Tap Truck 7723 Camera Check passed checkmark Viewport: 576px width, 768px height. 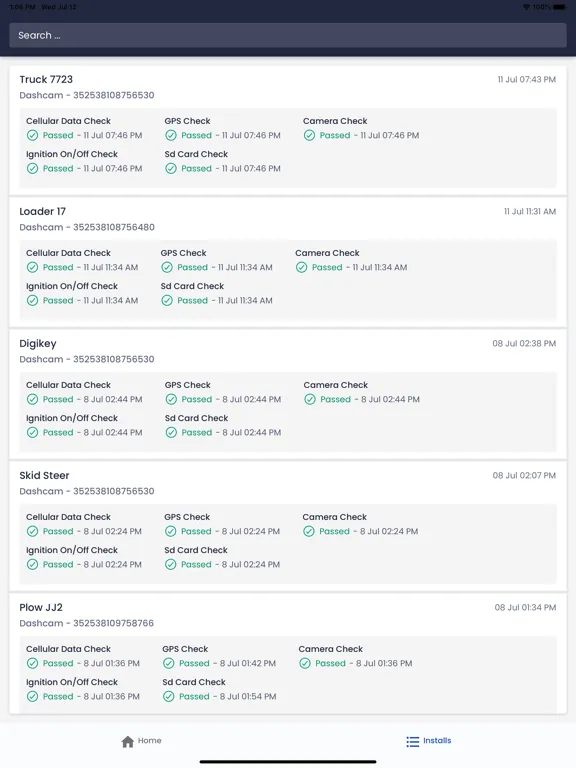click(309, 135)
